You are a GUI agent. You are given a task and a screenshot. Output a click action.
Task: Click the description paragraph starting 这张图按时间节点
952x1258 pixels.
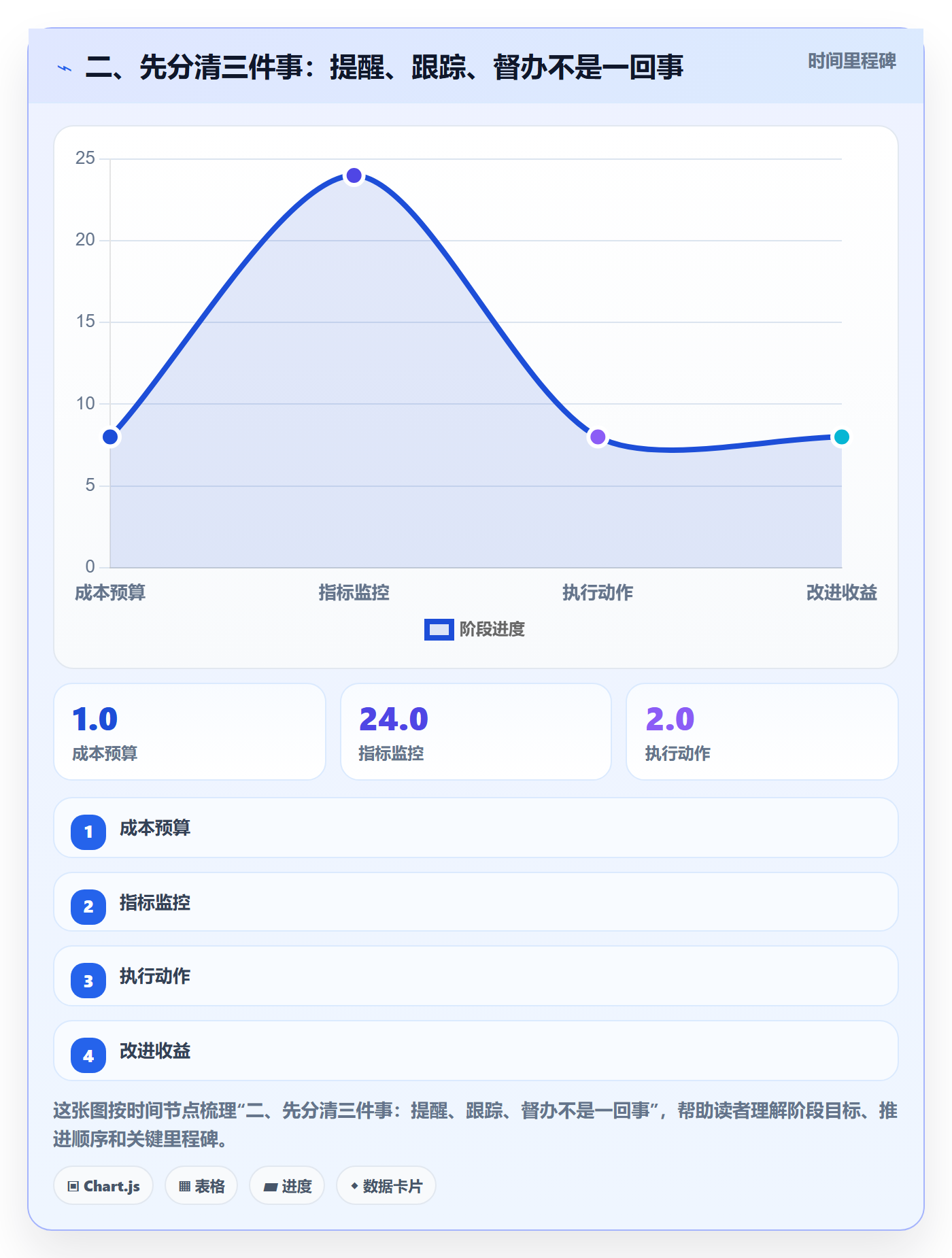[x=475, y=1125]
